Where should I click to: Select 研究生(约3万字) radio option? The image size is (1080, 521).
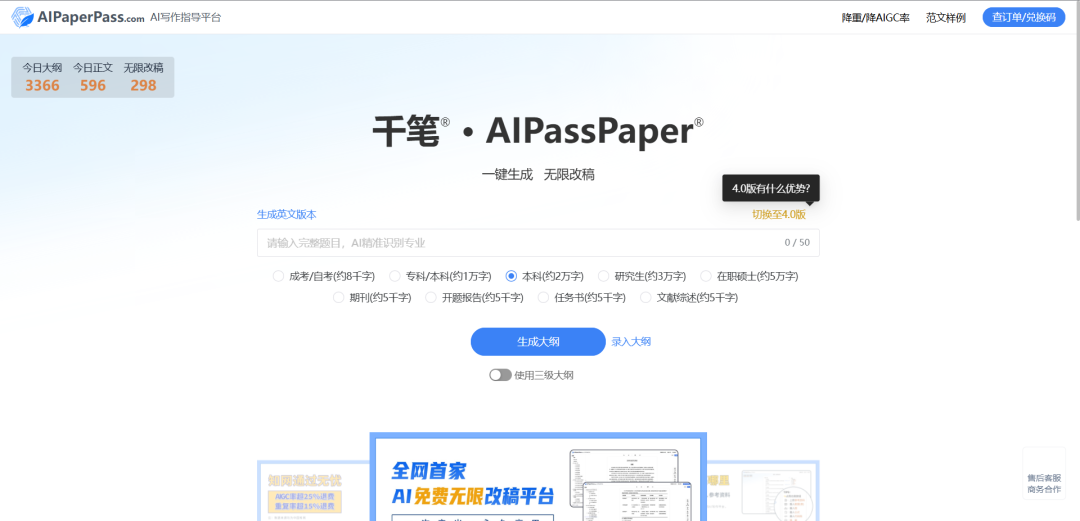[x=641, y=276]
